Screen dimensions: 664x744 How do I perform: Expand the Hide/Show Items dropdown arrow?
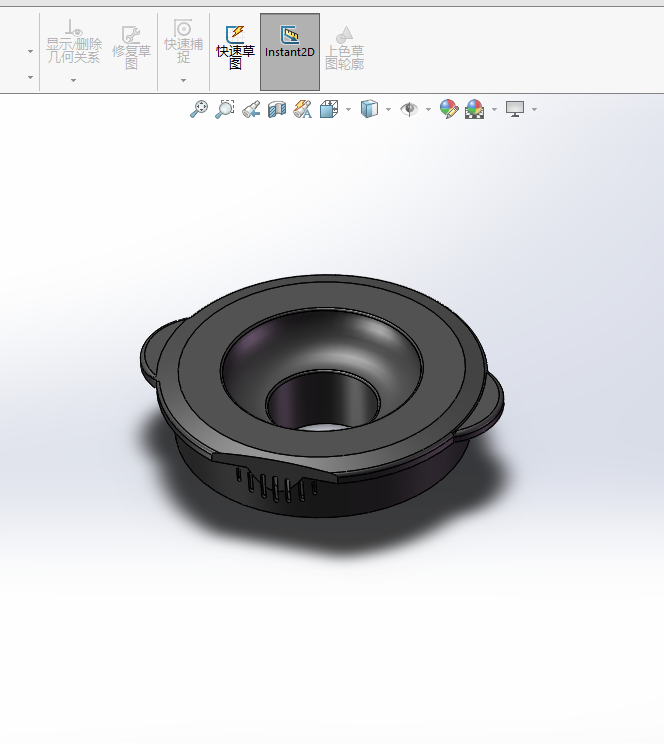click(x=428, y=110)
